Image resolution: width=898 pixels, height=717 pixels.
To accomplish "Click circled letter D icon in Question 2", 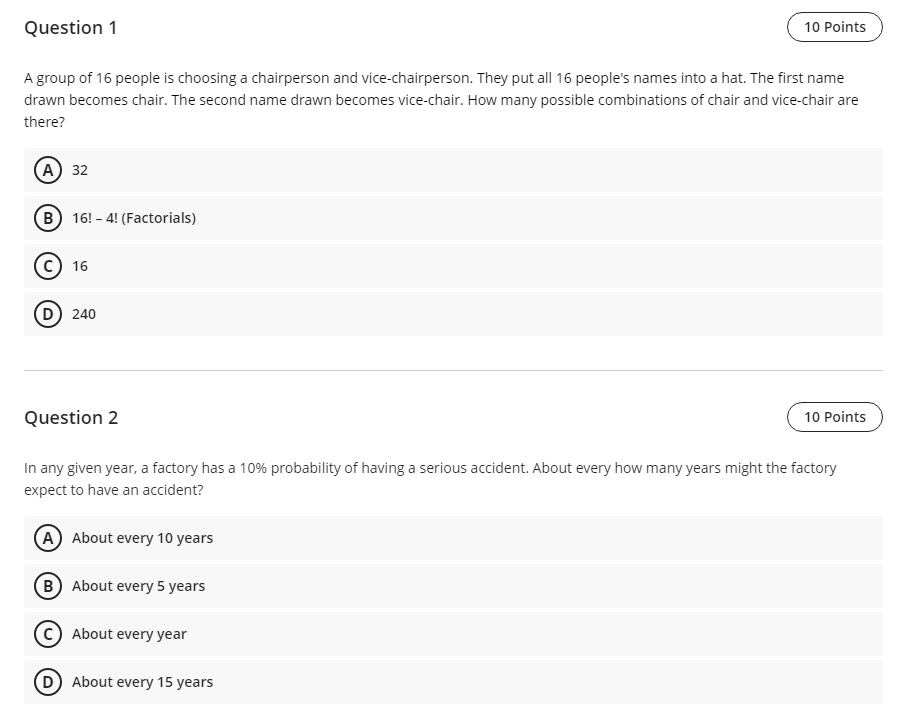I will tap(47, 682).
